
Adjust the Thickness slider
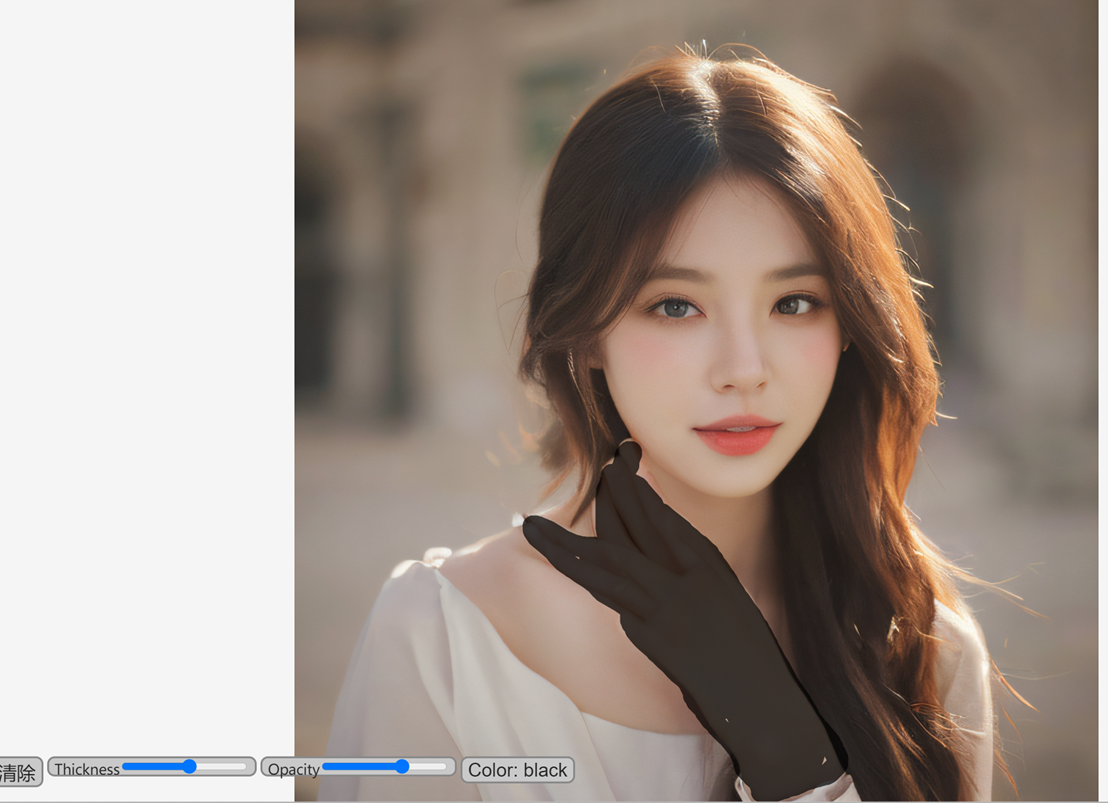(184, 766)
